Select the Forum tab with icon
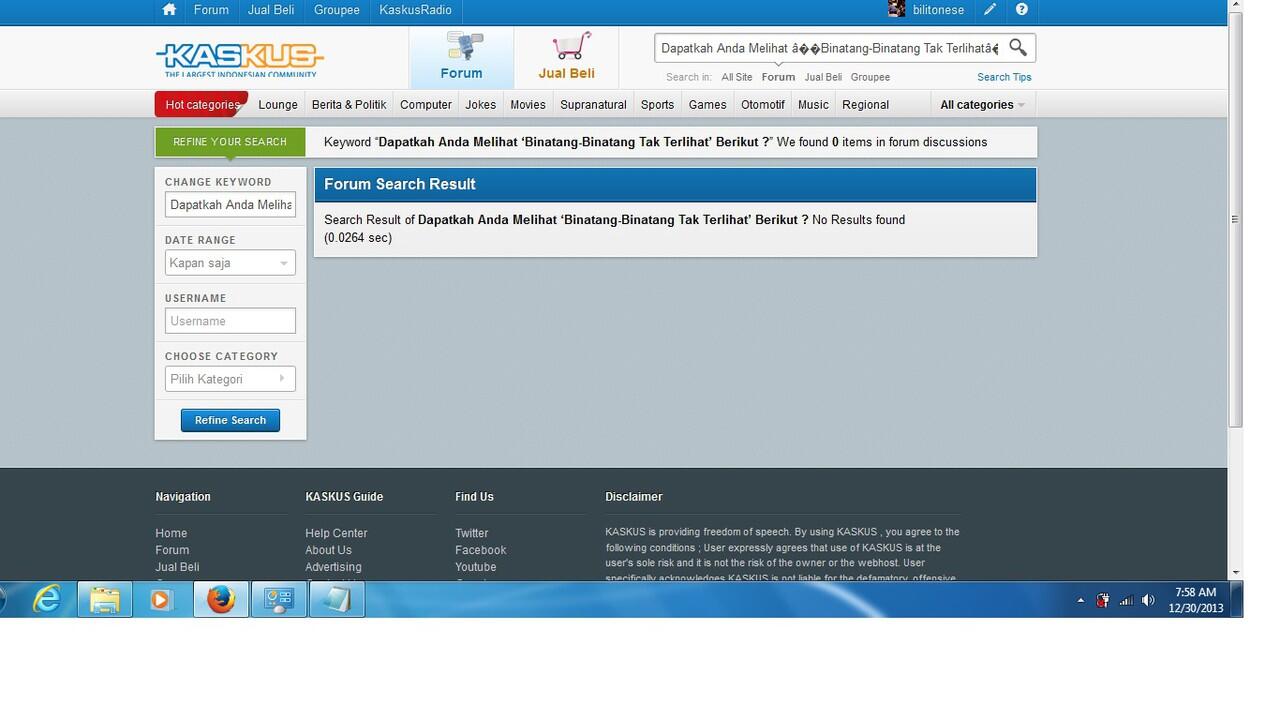This screenshot has height=720, width=1280. (461, 57)
